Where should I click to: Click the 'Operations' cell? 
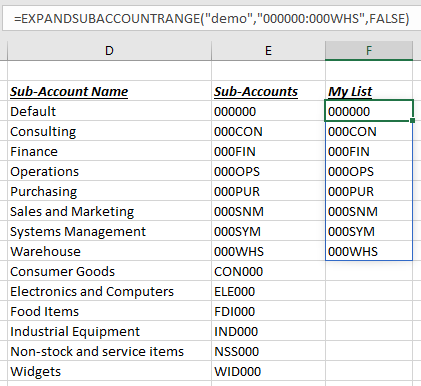[109, 171]
